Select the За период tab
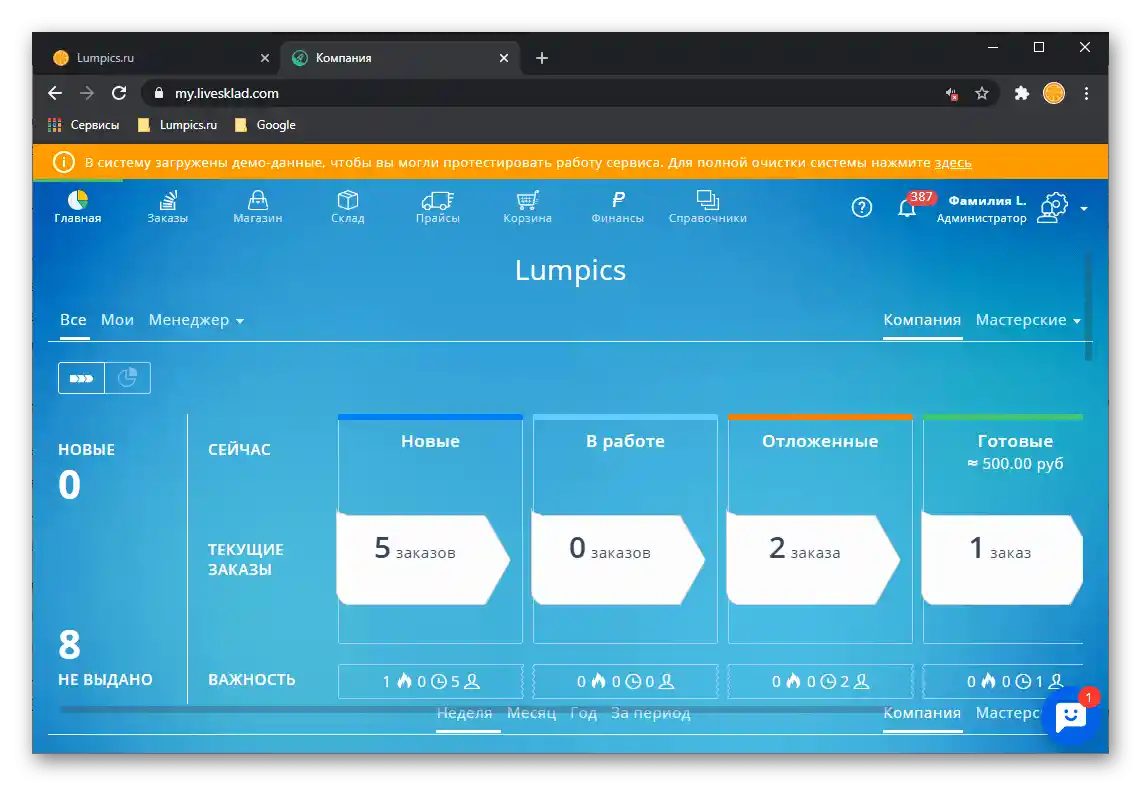 (651, 713)
